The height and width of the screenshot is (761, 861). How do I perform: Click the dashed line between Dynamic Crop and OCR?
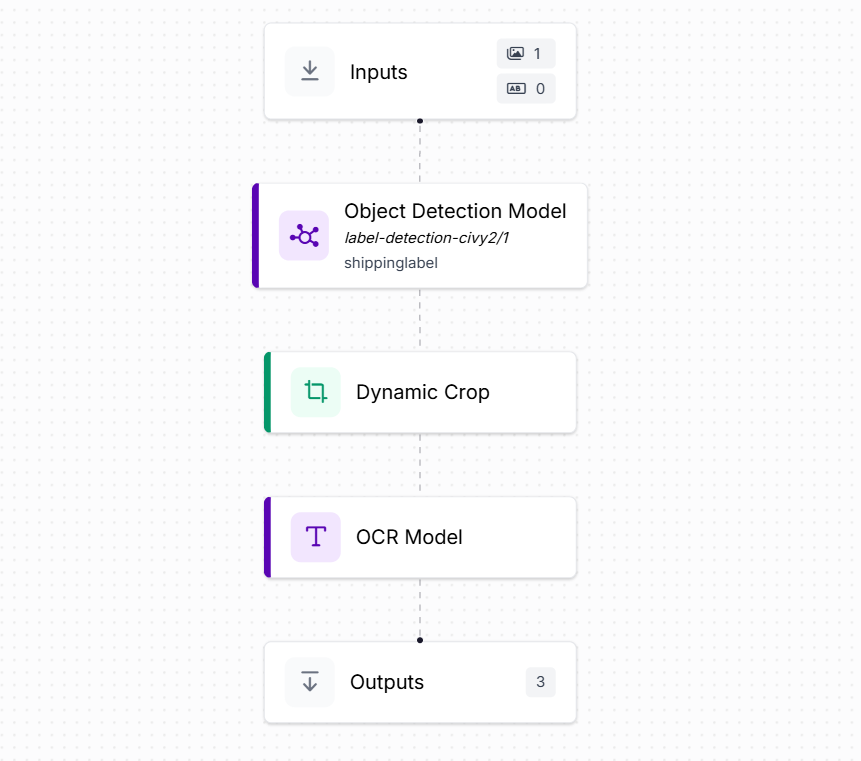420,465
